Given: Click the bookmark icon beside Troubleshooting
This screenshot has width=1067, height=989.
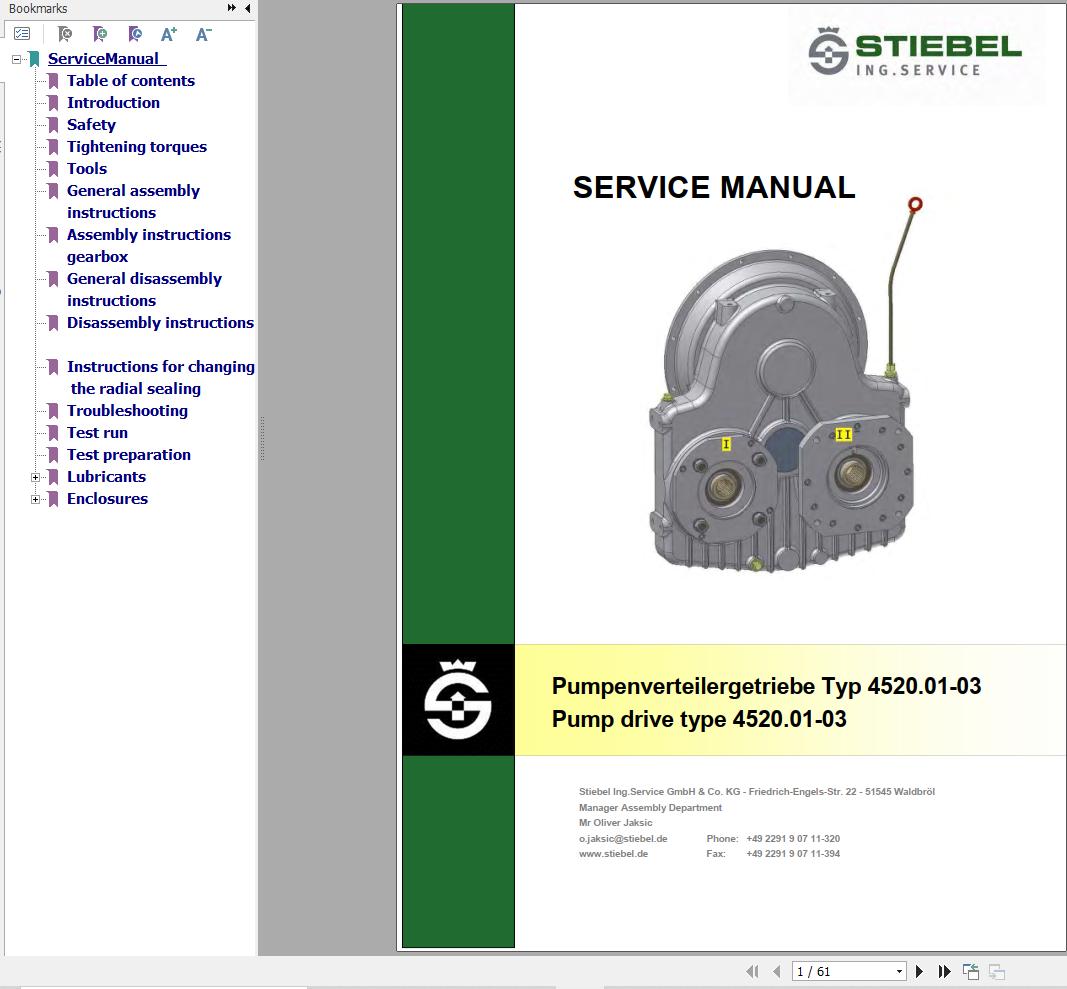Looking at the screenshot, I should tap(53, 411).
